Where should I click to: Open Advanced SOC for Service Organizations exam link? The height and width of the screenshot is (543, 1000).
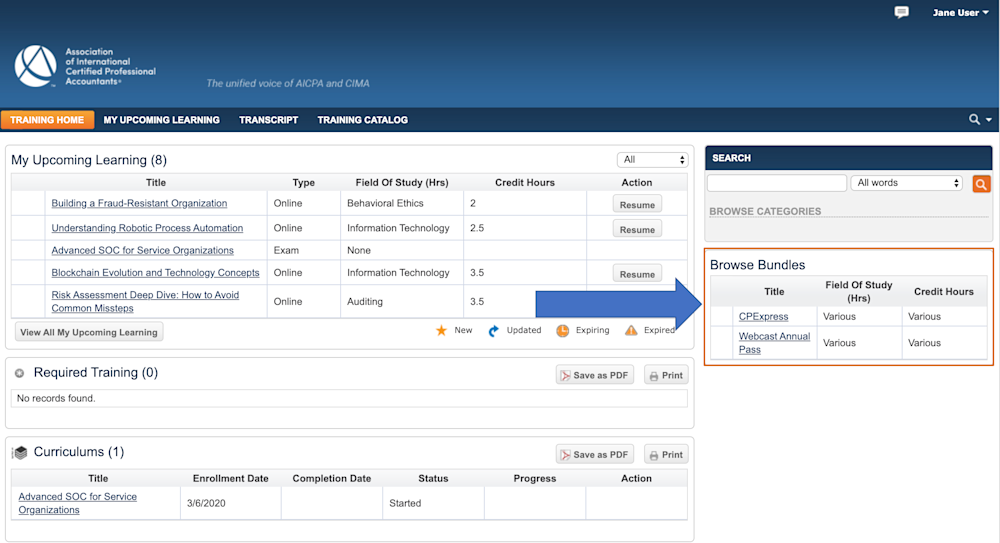click(142, 250)
